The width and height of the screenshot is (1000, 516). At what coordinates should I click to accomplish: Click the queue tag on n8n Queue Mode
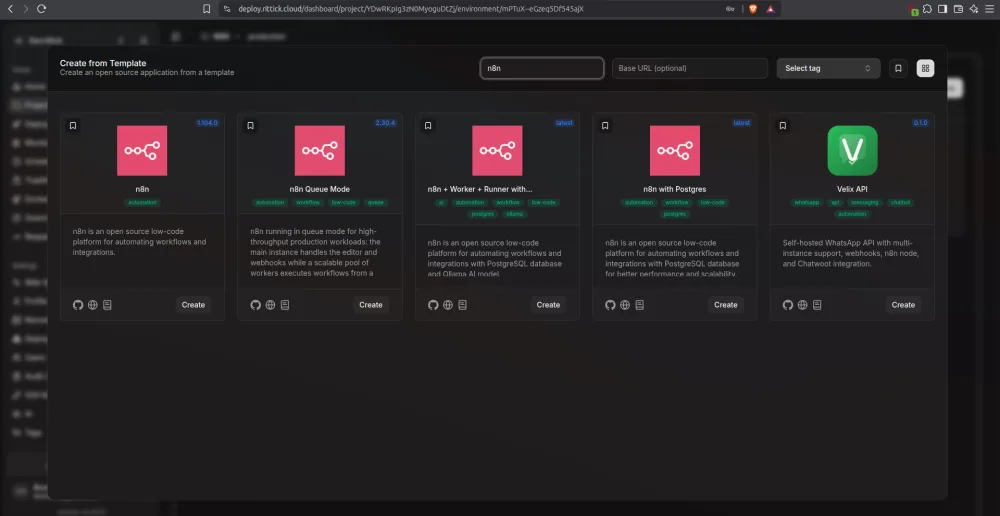pyautogui.click(x=376, y=202)
